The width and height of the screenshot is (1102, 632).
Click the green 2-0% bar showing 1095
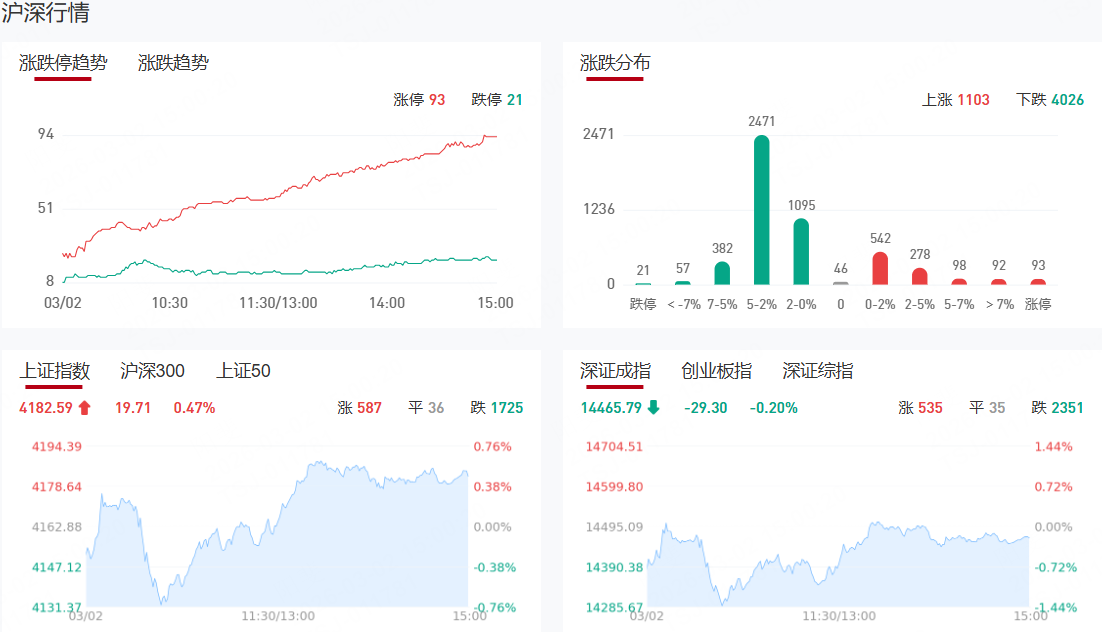coord(801,252)
